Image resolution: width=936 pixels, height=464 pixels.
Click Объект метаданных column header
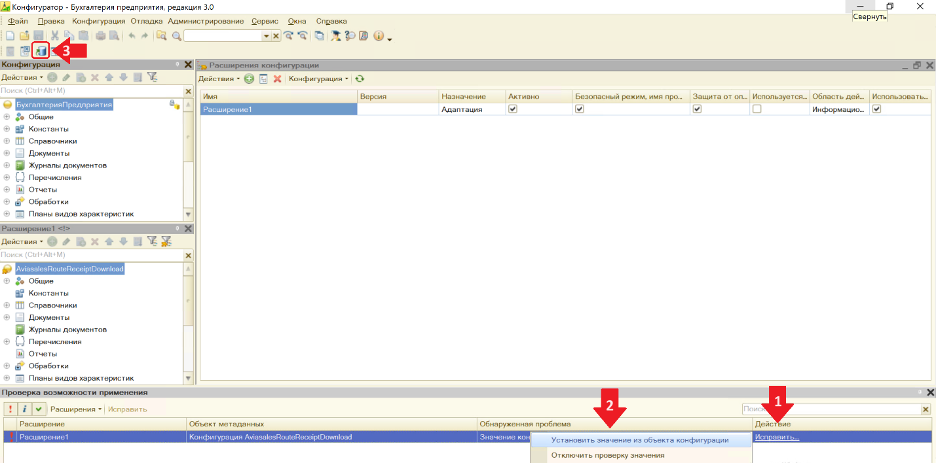click(331, 423)
